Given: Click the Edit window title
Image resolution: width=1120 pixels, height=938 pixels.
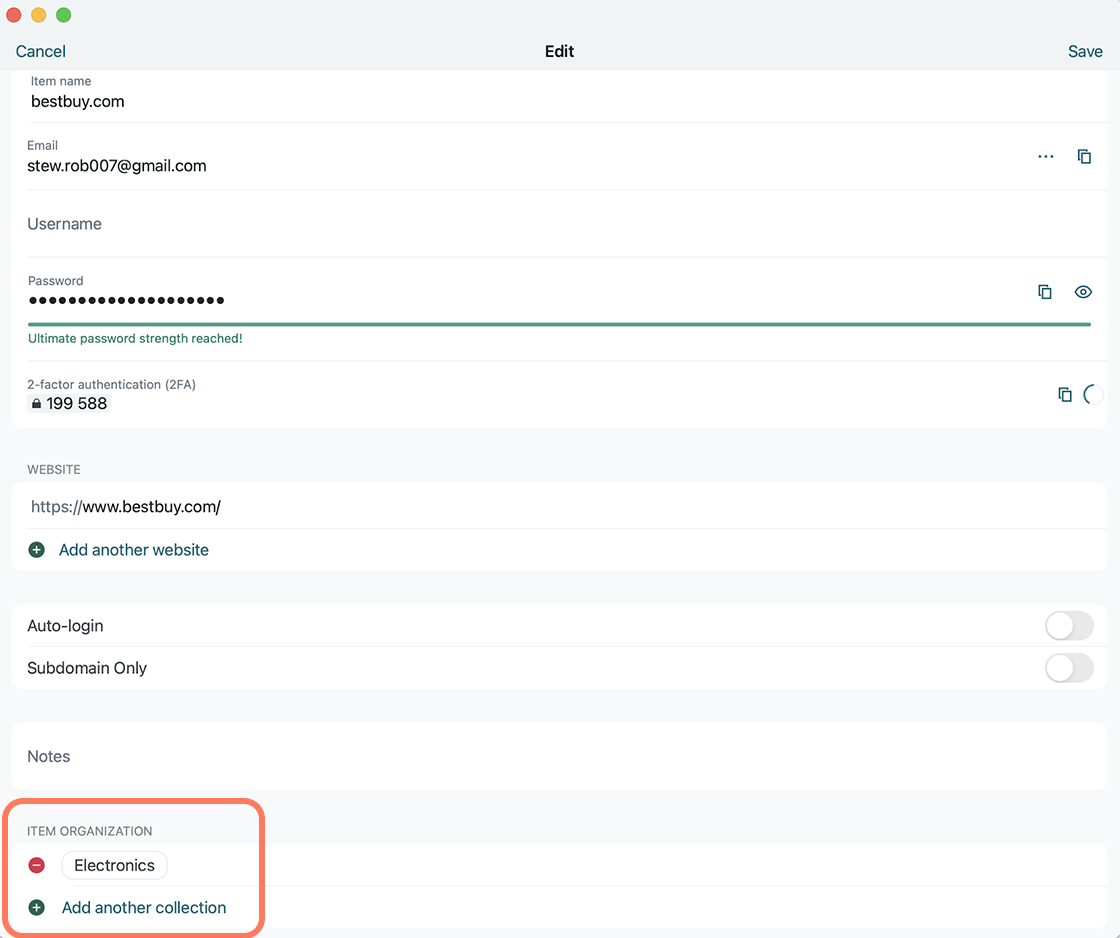Looking at the screenshot, I should 559,51.
